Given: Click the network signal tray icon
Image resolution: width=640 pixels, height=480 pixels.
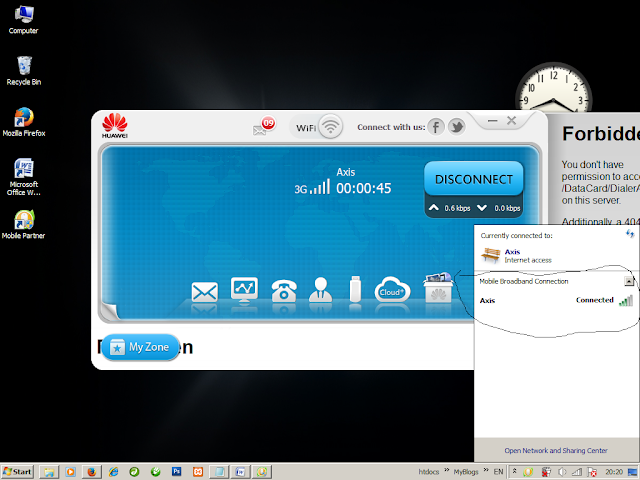Looking at the screenshot, I should tap(577, 472).
